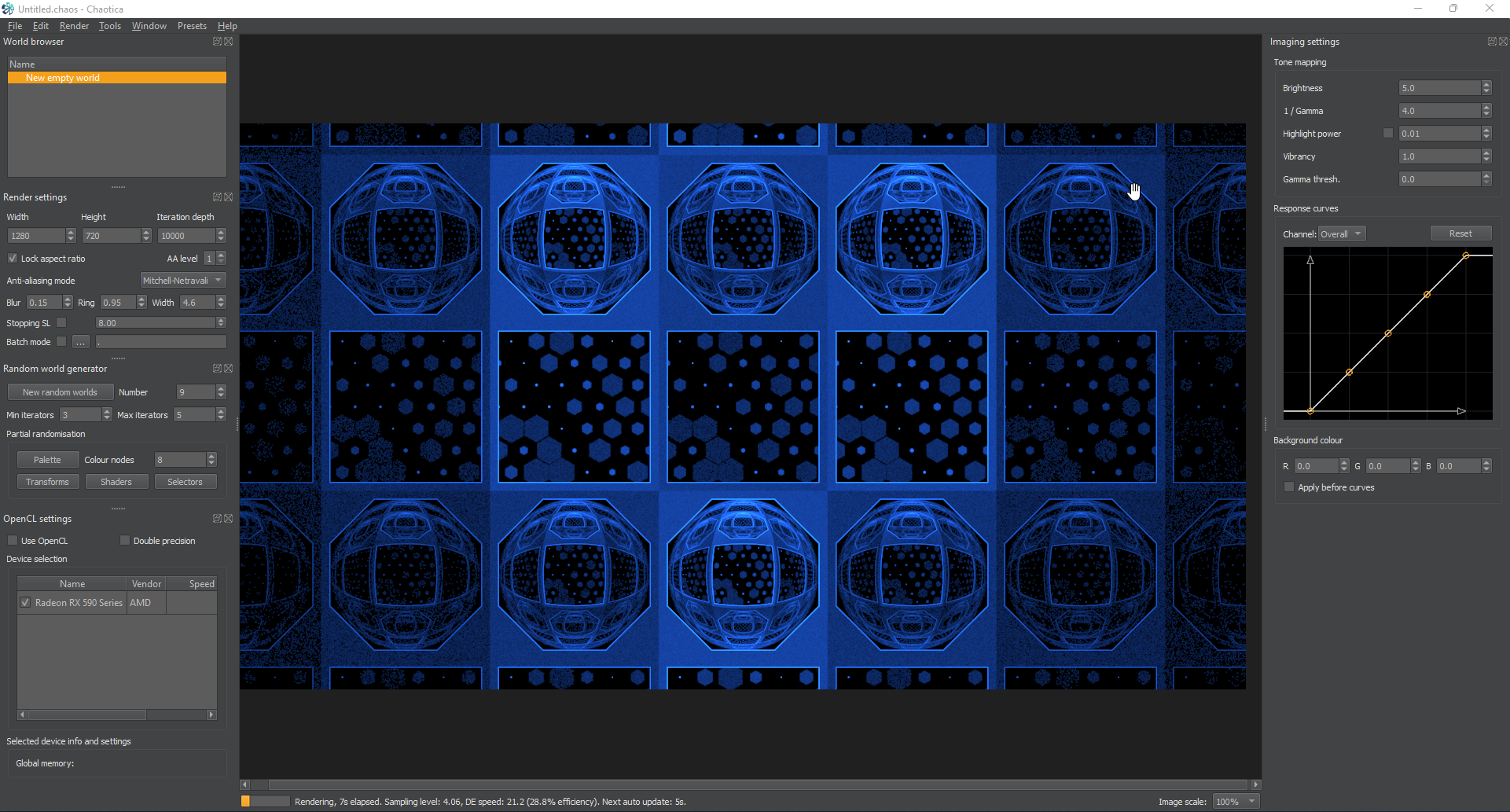Click the New random worlds button
This screenshot has width=1510, height=812.
point(61,392)
